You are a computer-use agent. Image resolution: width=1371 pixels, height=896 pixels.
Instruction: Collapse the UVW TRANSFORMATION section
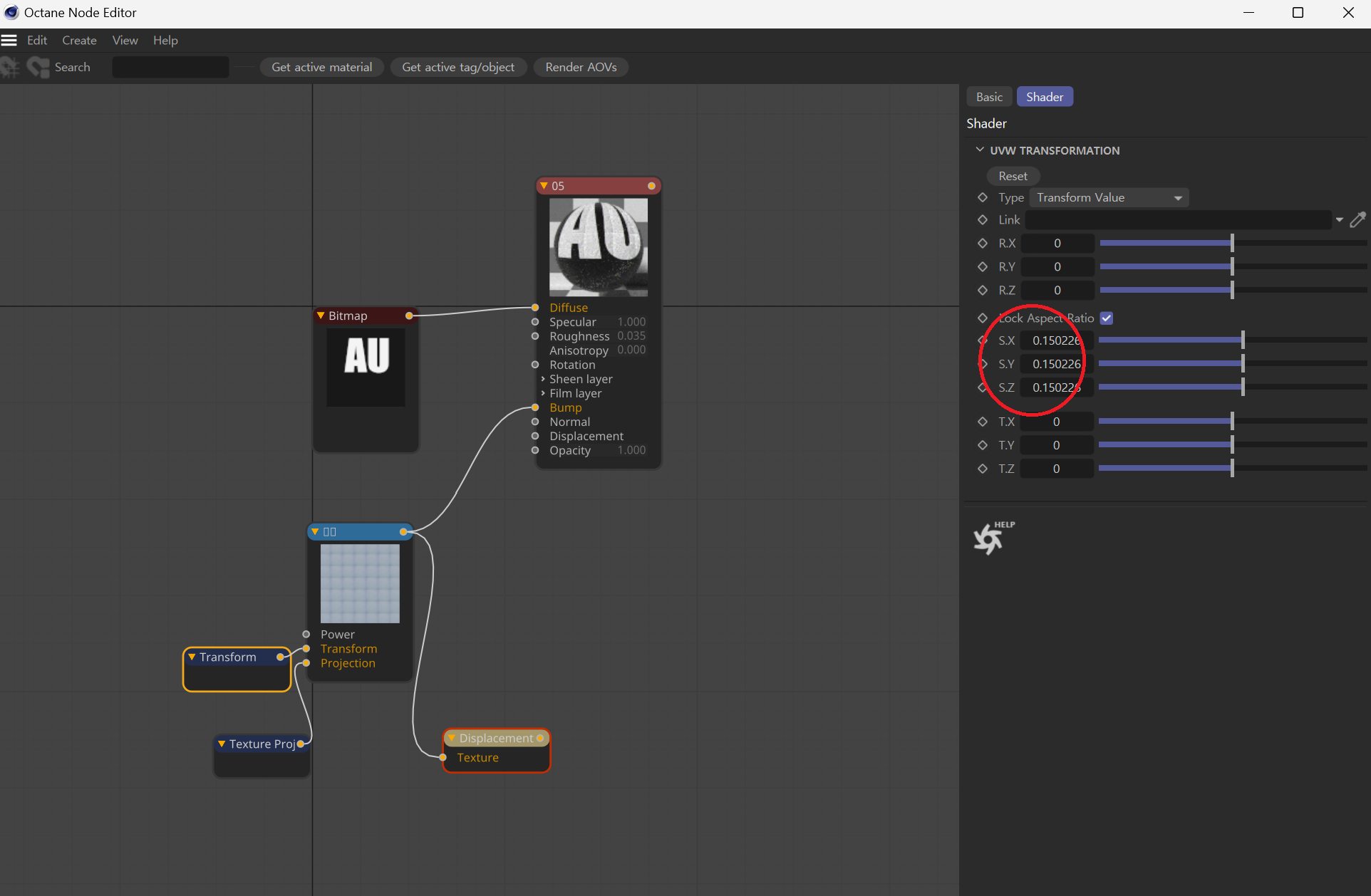pyautogui.click(x=980, y=150)
